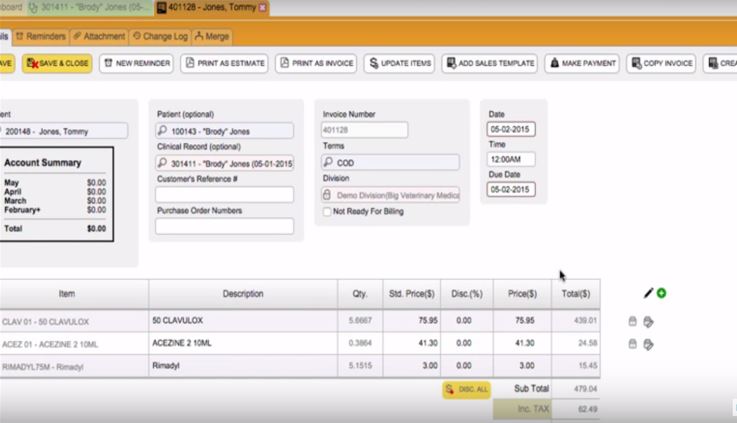Click the Save & Close button
737x423 pixels.
coord(57,63)
